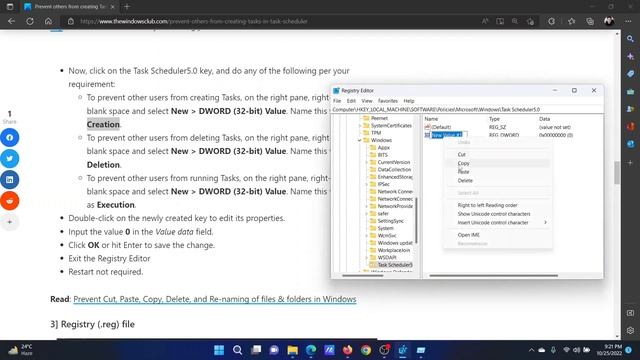Image resolution: width=640 pixels, height=360 pixels.
Task: Open Edge Settings and more ellipsis menu
Action: [x=628, y=21]
